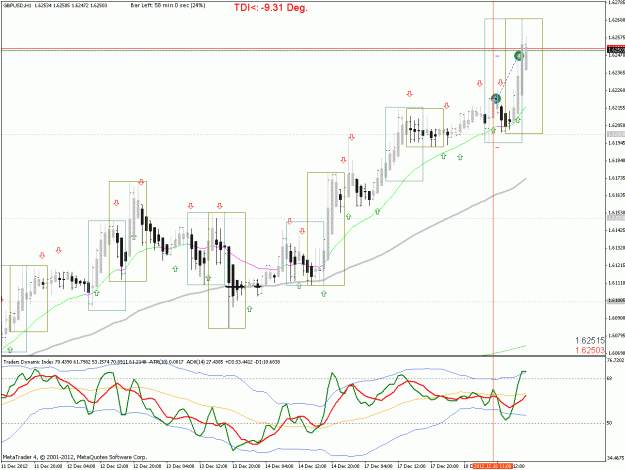Click the 1.61215 price scale label
625x470 pixels.
click(616, 265)
